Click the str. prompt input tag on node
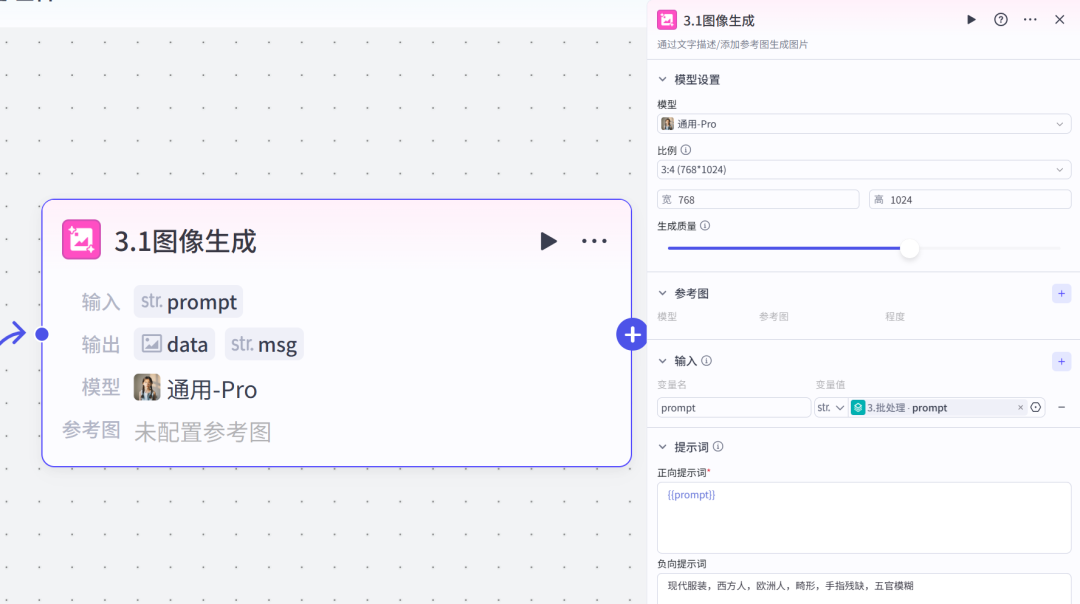 188,302
